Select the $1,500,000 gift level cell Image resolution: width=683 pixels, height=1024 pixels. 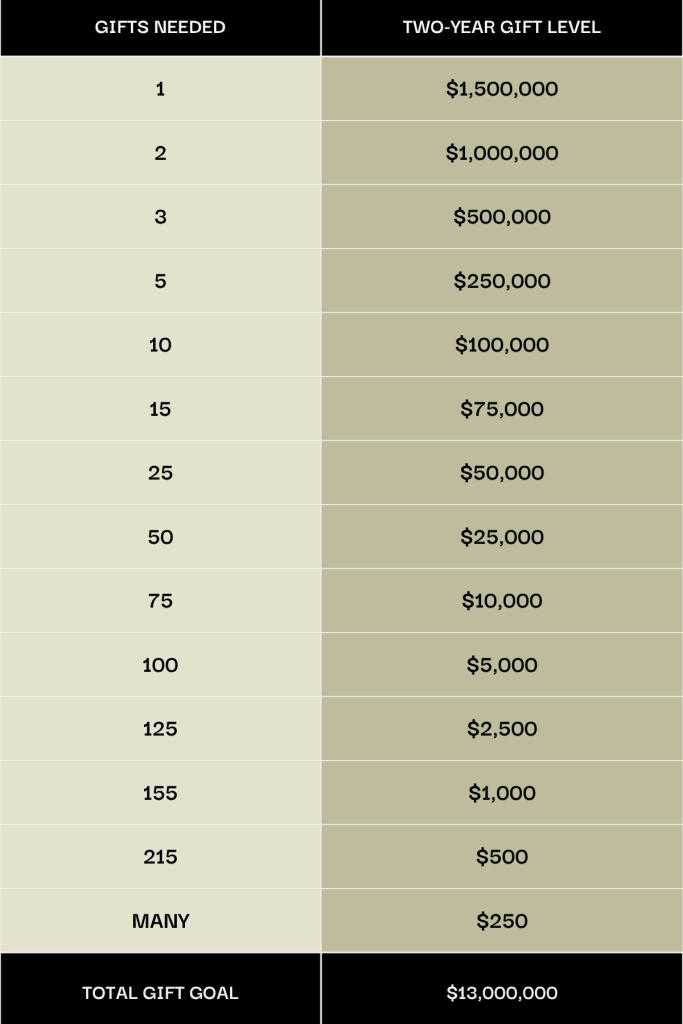tap(501, 89)
